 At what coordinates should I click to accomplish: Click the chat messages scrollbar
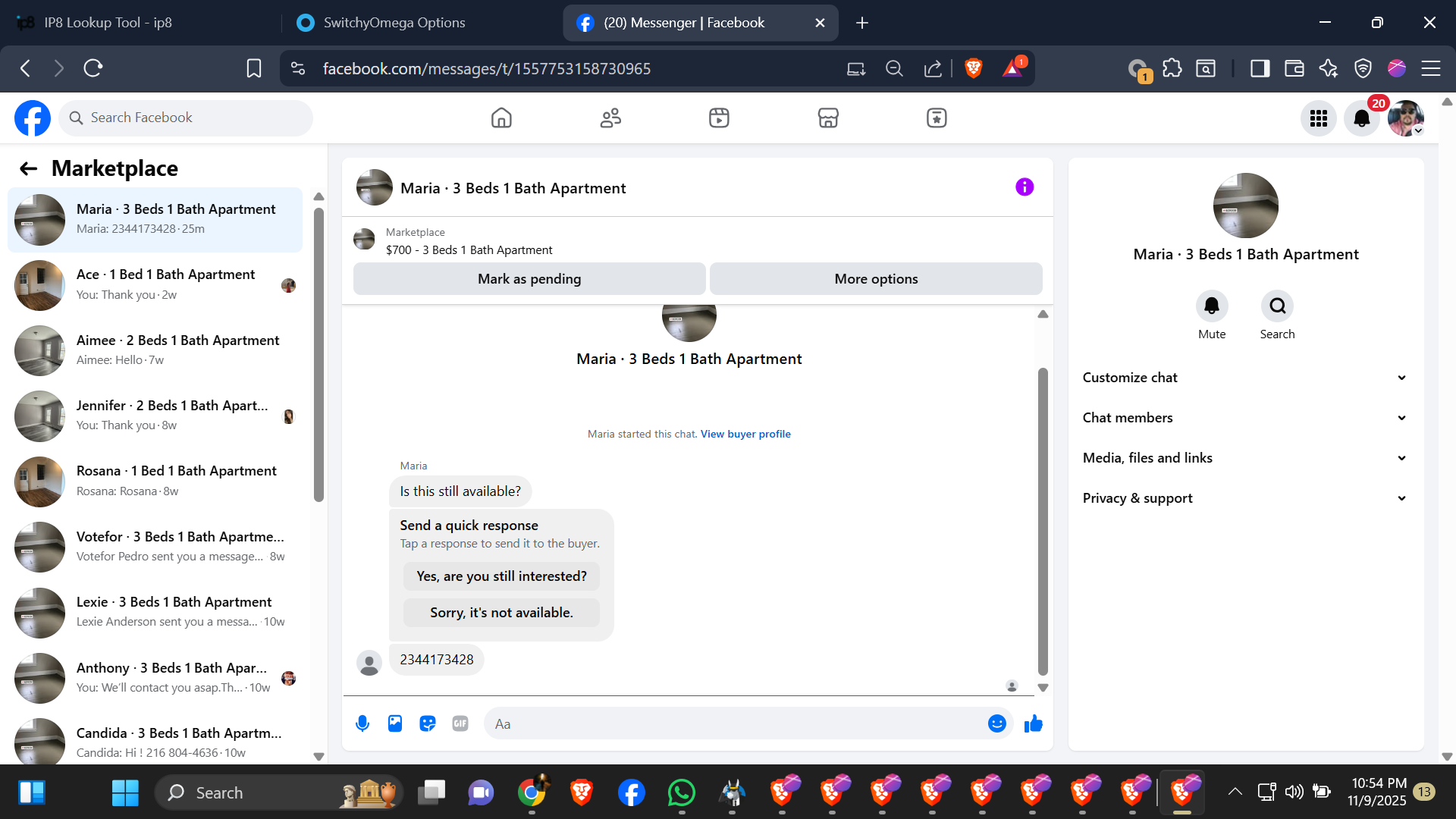(1043, 522)
